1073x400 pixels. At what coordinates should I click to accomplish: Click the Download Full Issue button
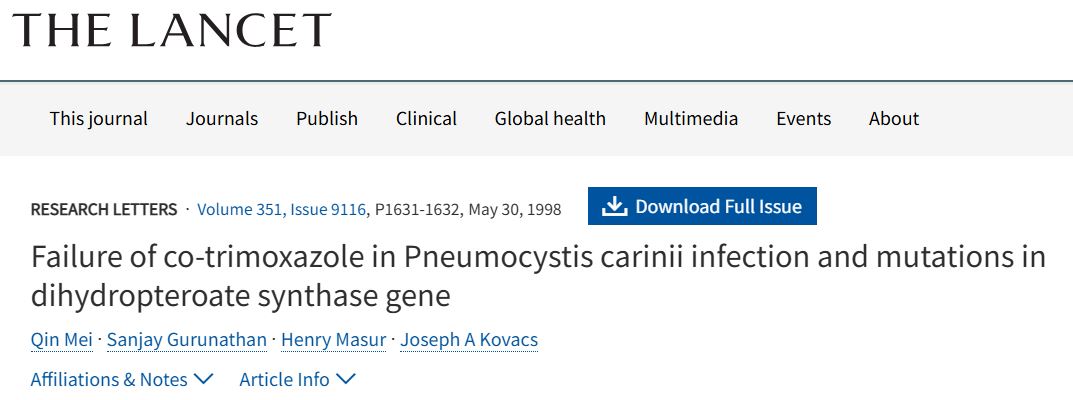[x=702, y=207]
